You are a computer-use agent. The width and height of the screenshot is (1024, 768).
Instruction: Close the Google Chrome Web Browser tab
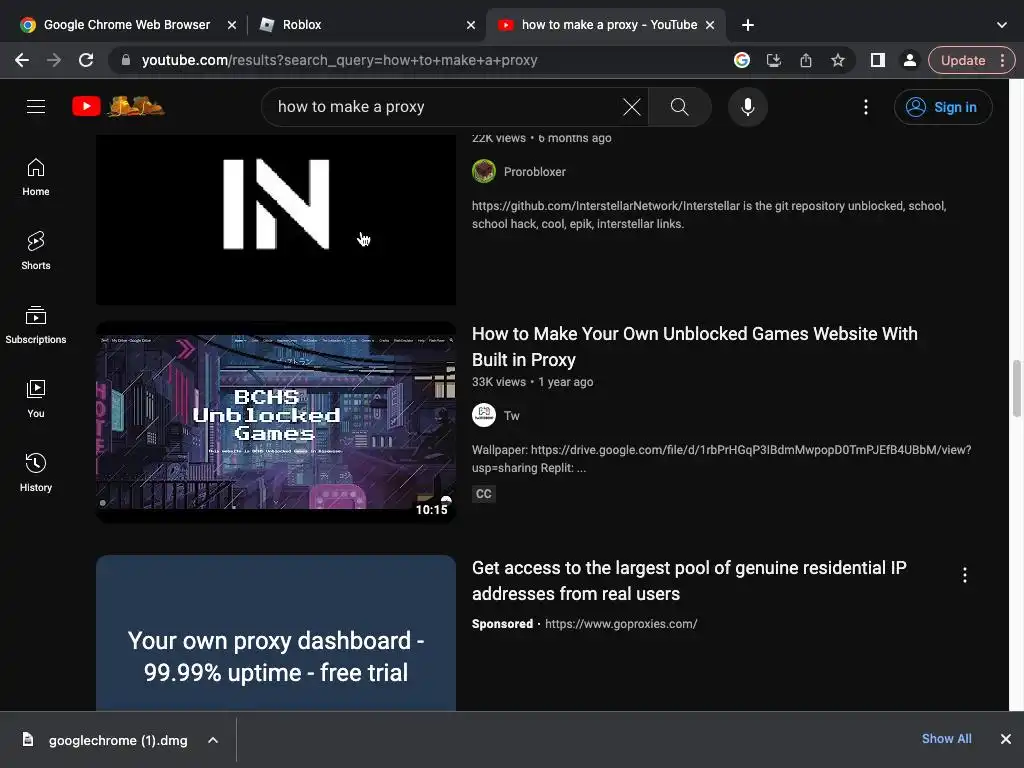point(231,25)
